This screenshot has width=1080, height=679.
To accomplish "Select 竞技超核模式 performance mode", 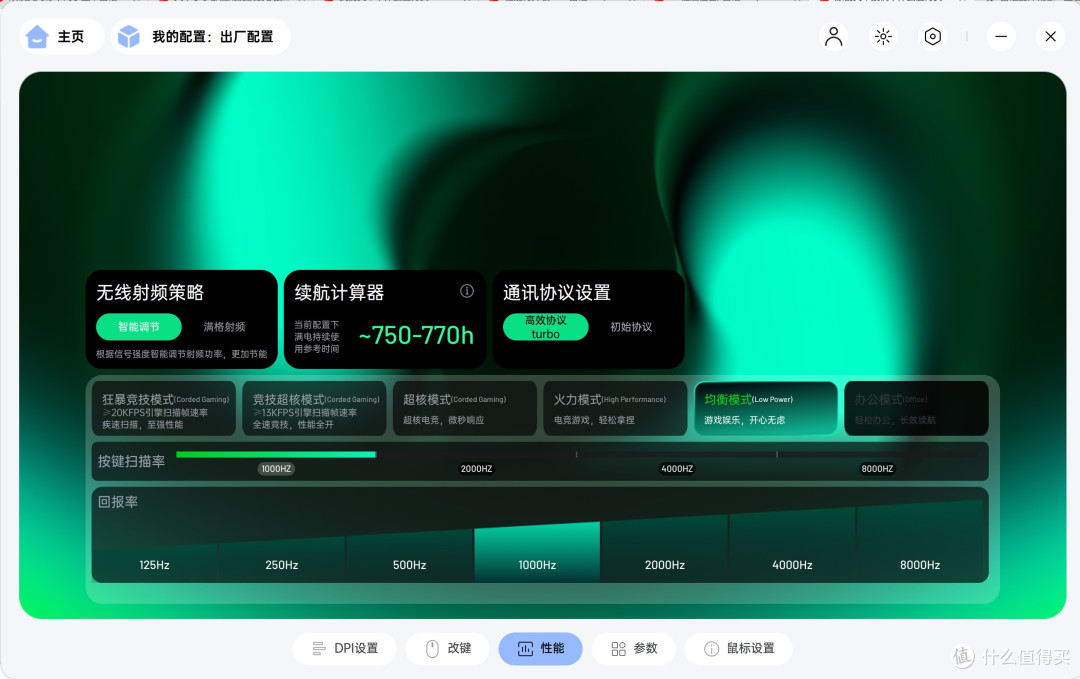I will 314,409.
